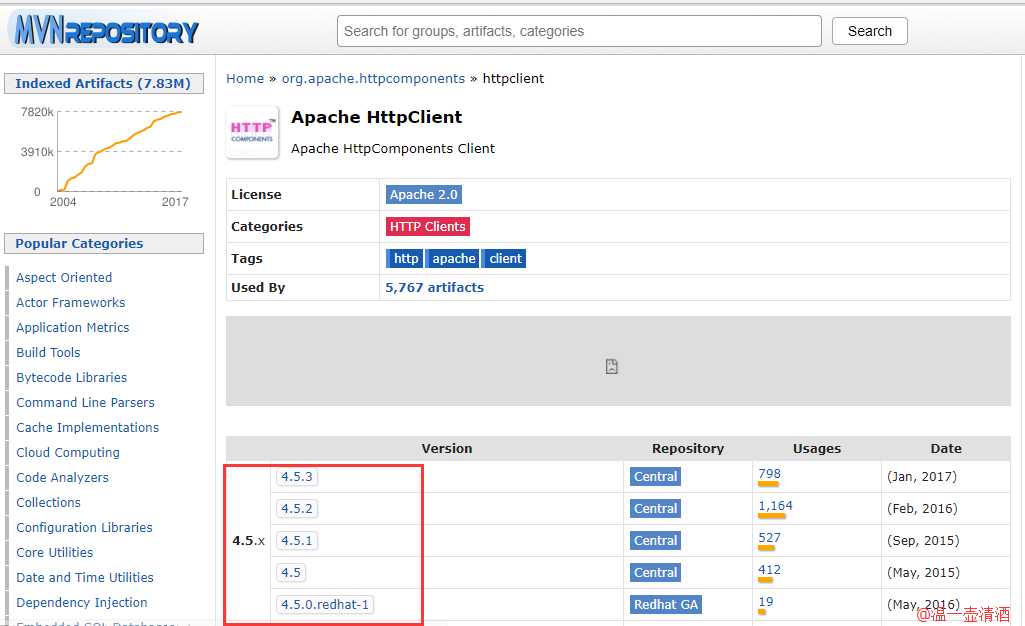Select the client tag
Image resolution: width=1025 pixels, height=626 pixels.
(x=505, y=259)
